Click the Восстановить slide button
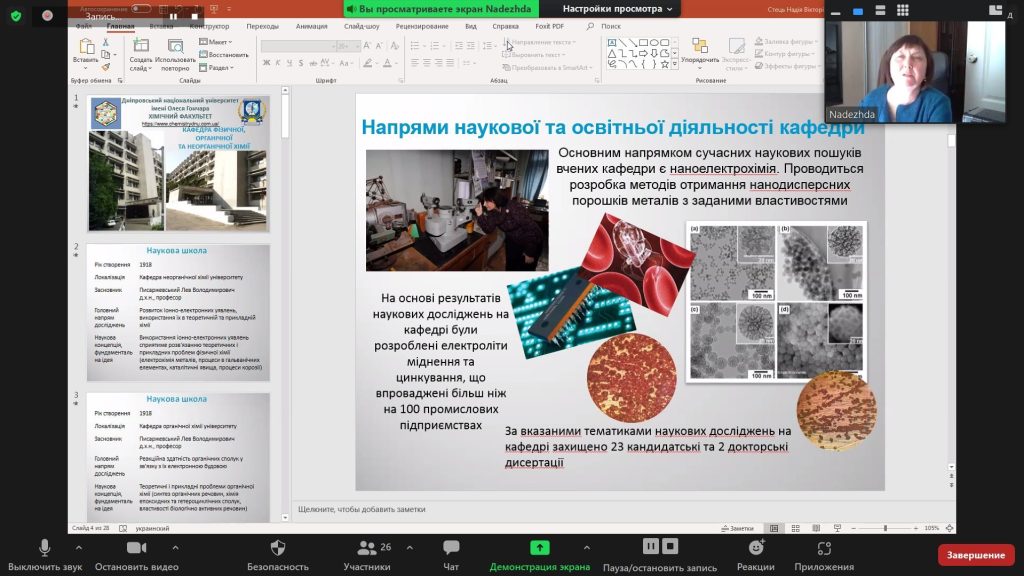1024x576 pixels. (224, 54)
